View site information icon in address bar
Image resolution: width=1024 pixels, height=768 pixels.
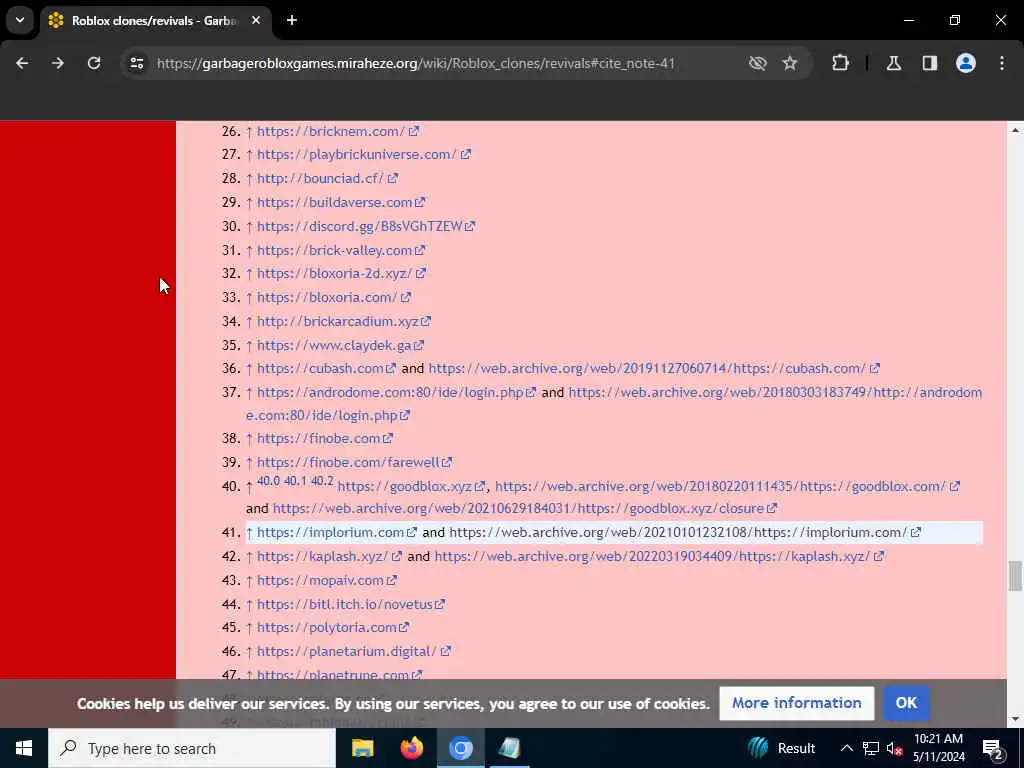[136, 63]
